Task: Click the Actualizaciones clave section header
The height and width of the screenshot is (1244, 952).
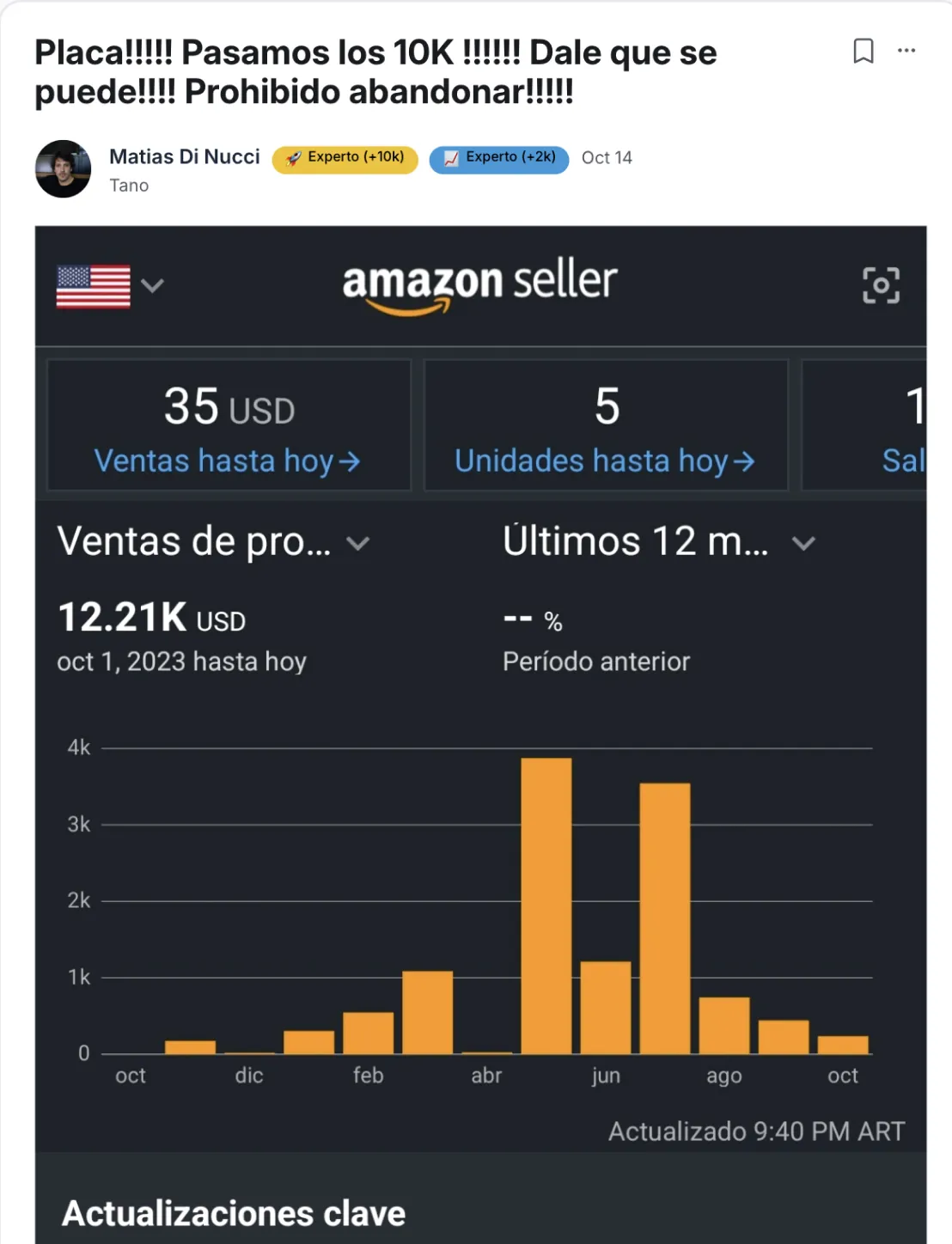Action: pos(234,1213)
